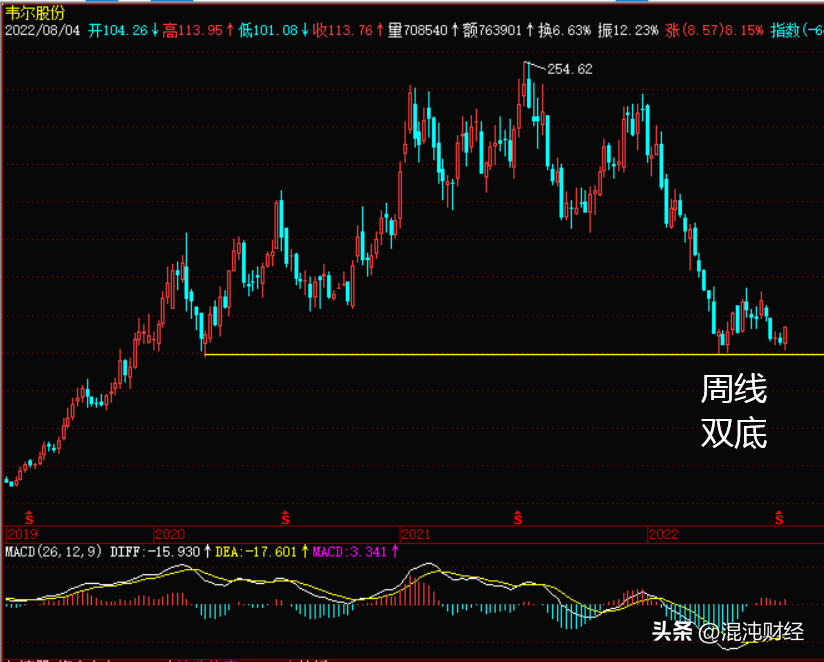The height and width of the screenshot is (662, 824).
Task: Click the S marker in the 2020 section
Action: tap(285, 518)
